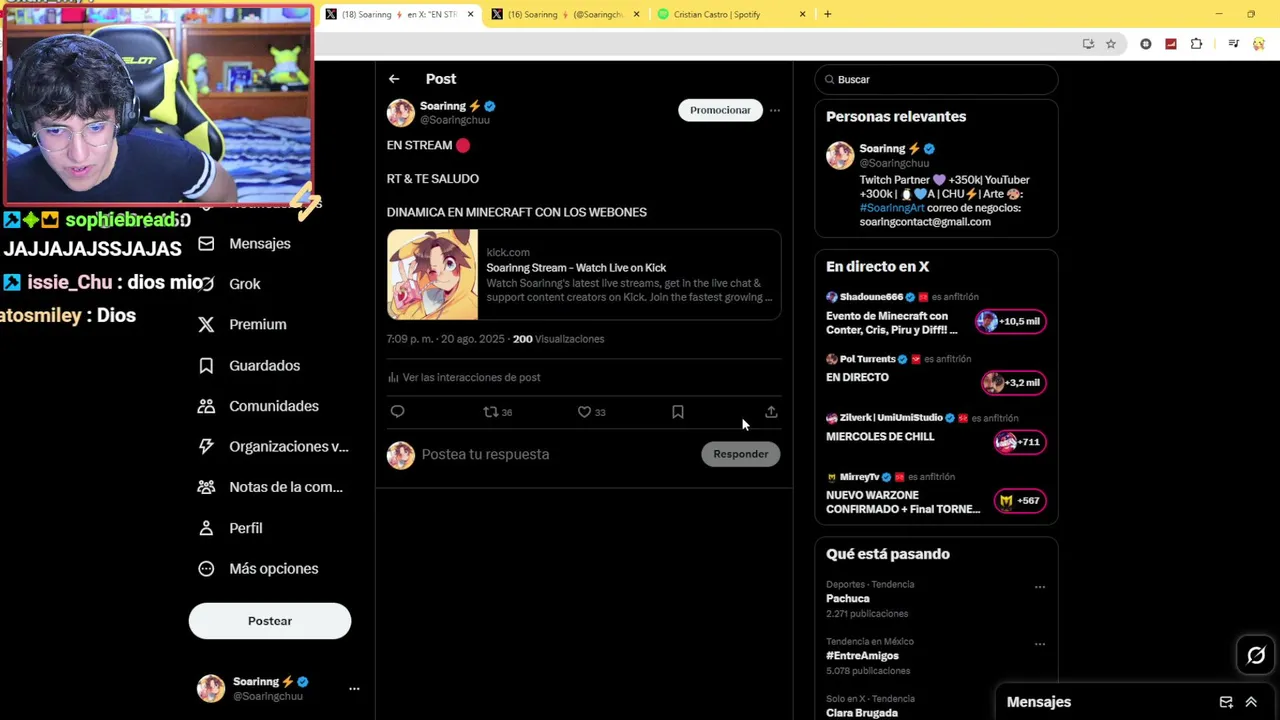Open Evento de Minecraft live broadcast title
Viewport: 1280px width, 720px height.
pyautogui.click(x=892, y=322)
